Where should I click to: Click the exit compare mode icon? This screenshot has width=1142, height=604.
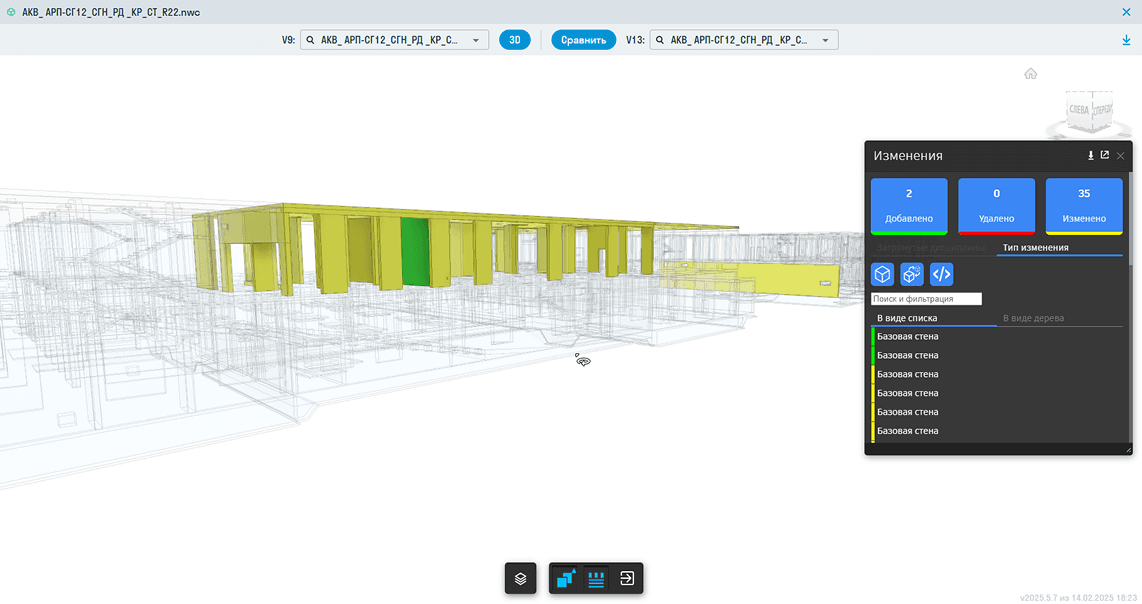[627, 579]
